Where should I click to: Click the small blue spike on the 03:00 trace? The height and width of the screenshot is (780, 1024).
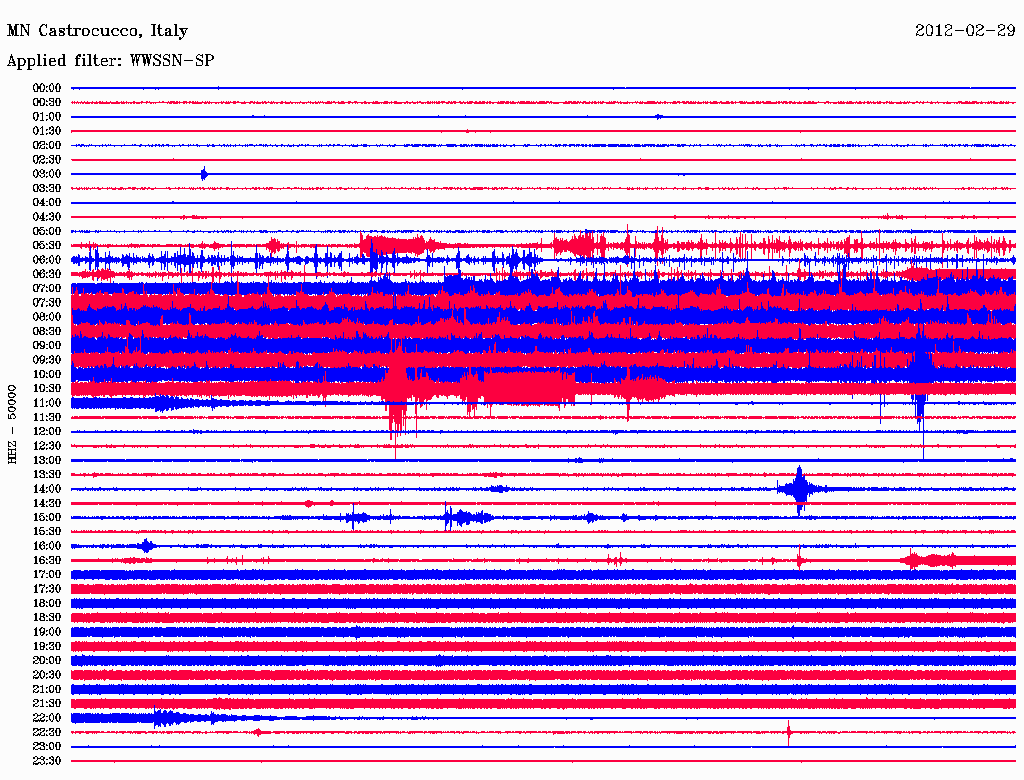pos(204,174)
